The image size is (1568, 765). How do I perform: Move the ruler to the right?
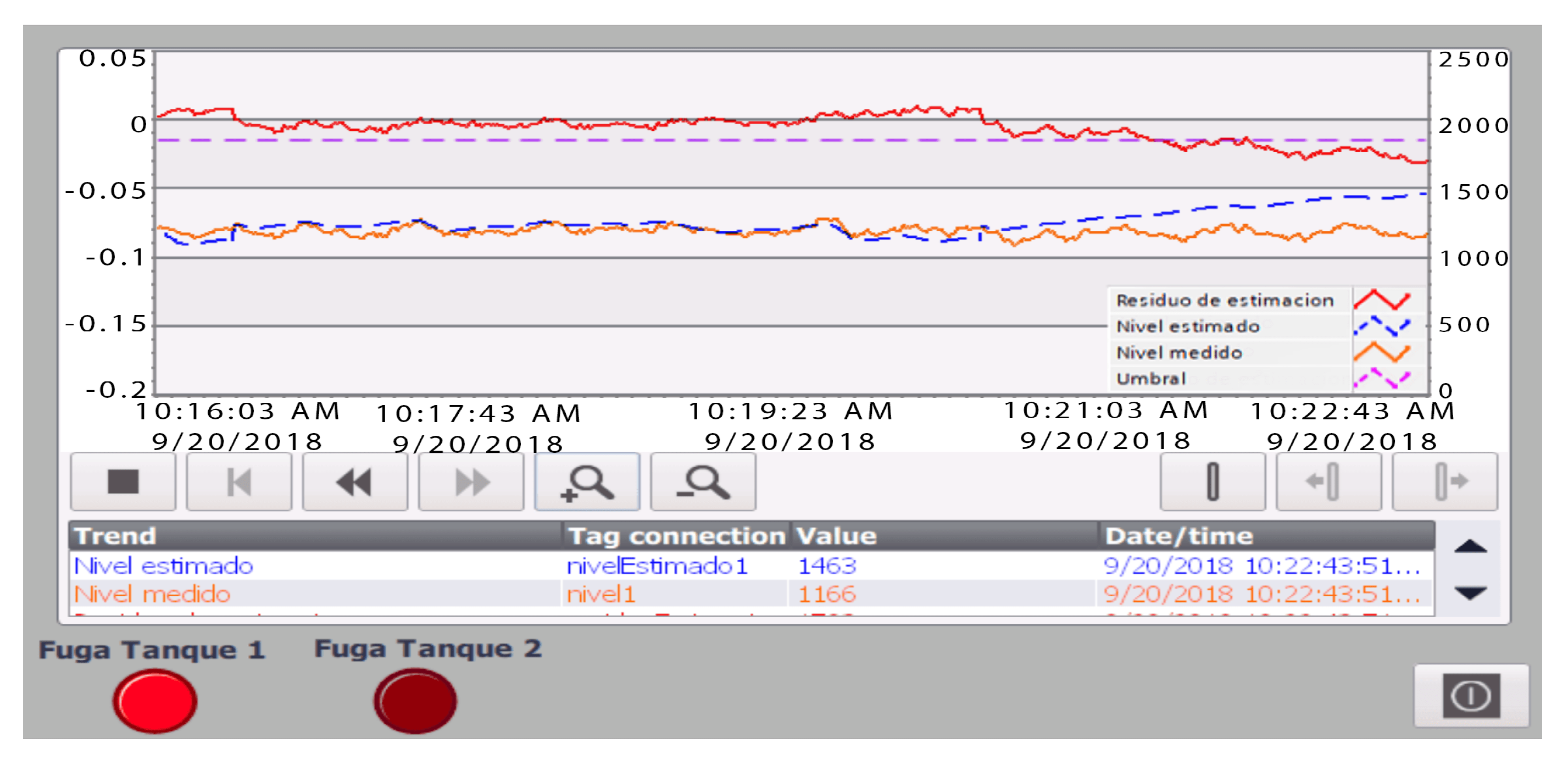coord(1444,482)
